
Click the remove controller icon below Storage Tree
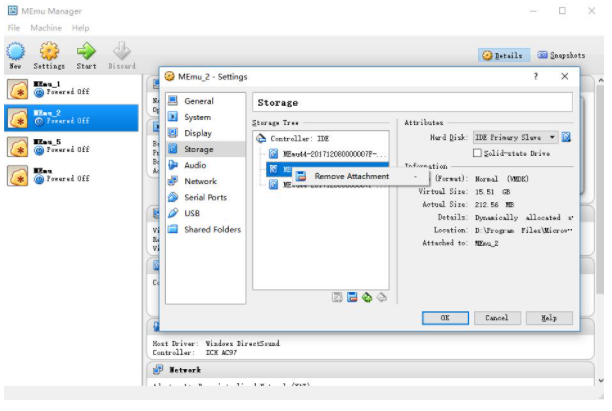(x=352, y=297)
